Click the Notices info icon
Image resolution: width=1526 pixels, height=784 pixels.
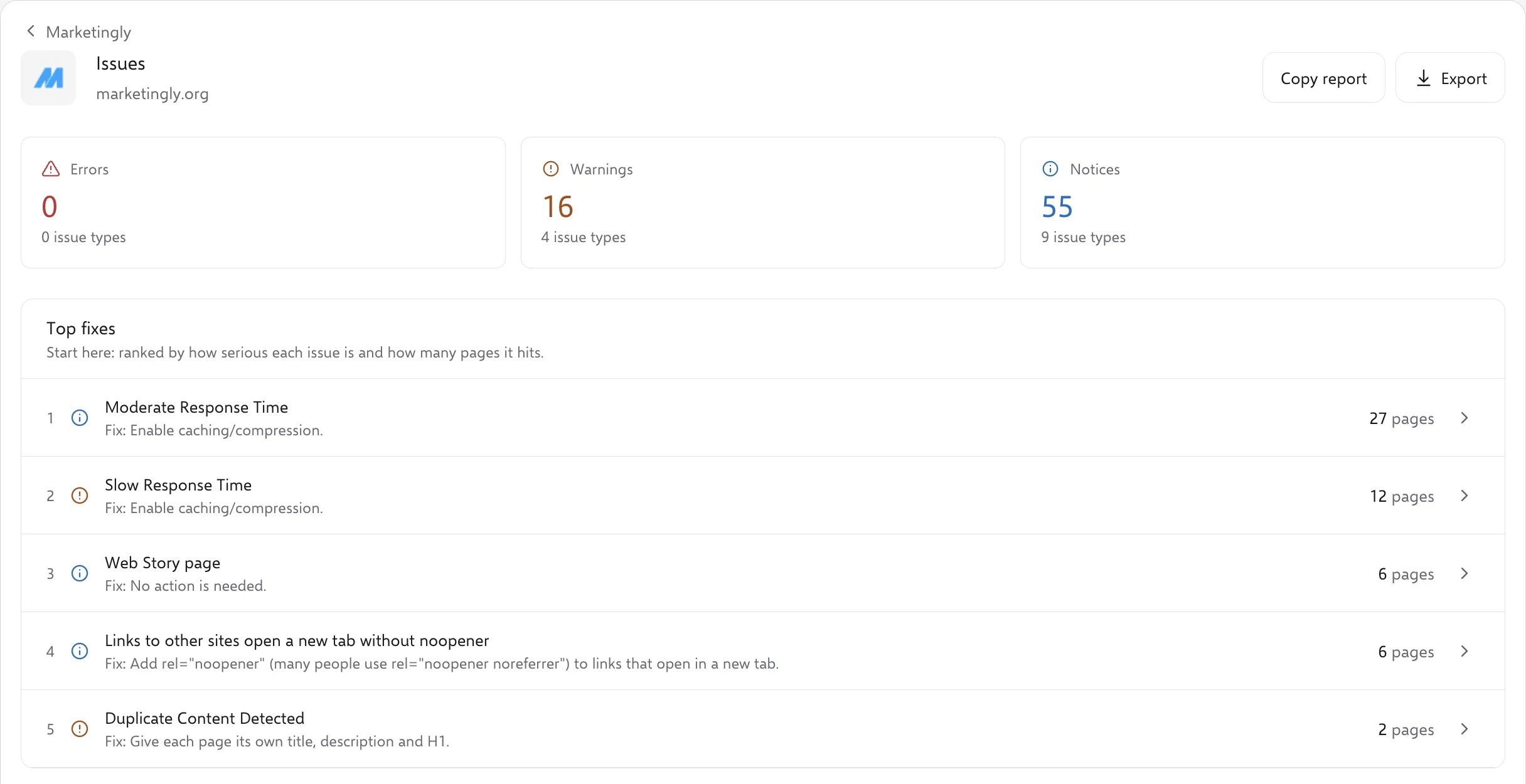point(1050,169)
